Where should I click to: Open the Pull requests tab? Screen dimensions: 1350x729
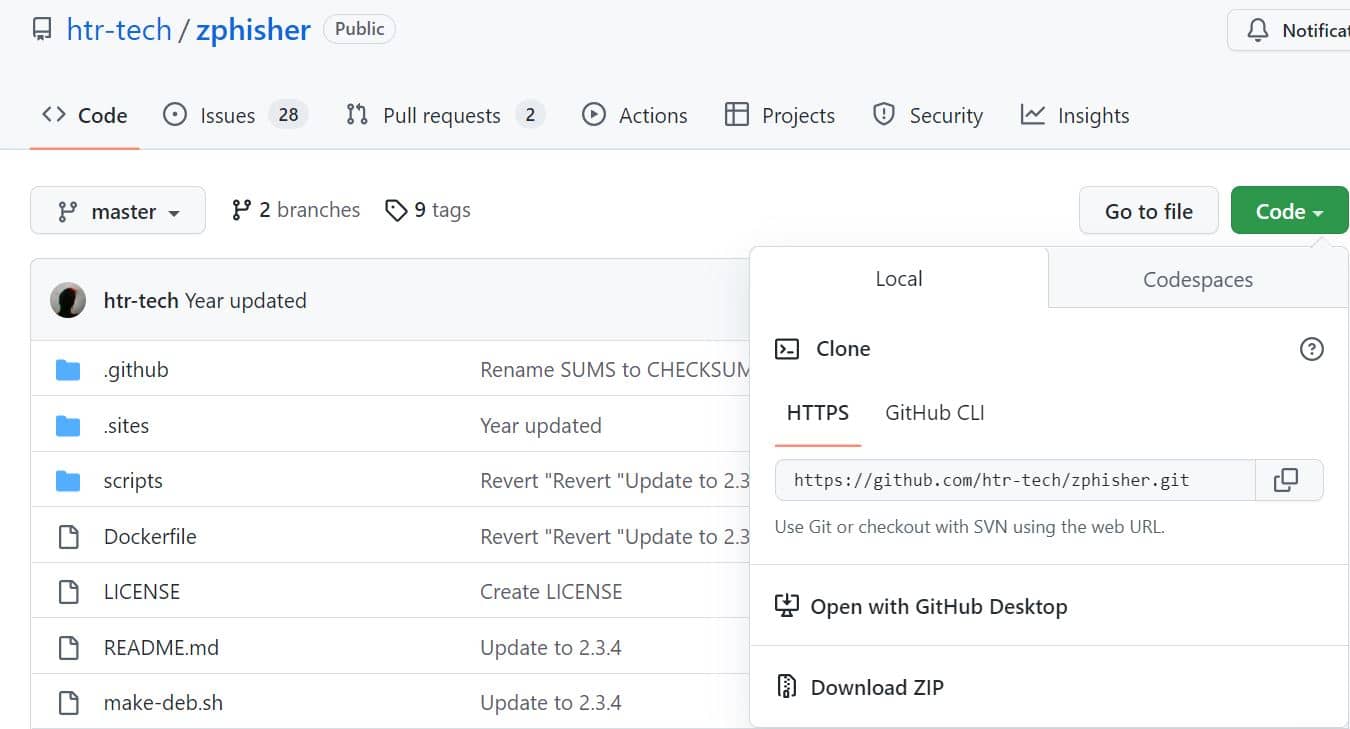(x=445, y=115)
